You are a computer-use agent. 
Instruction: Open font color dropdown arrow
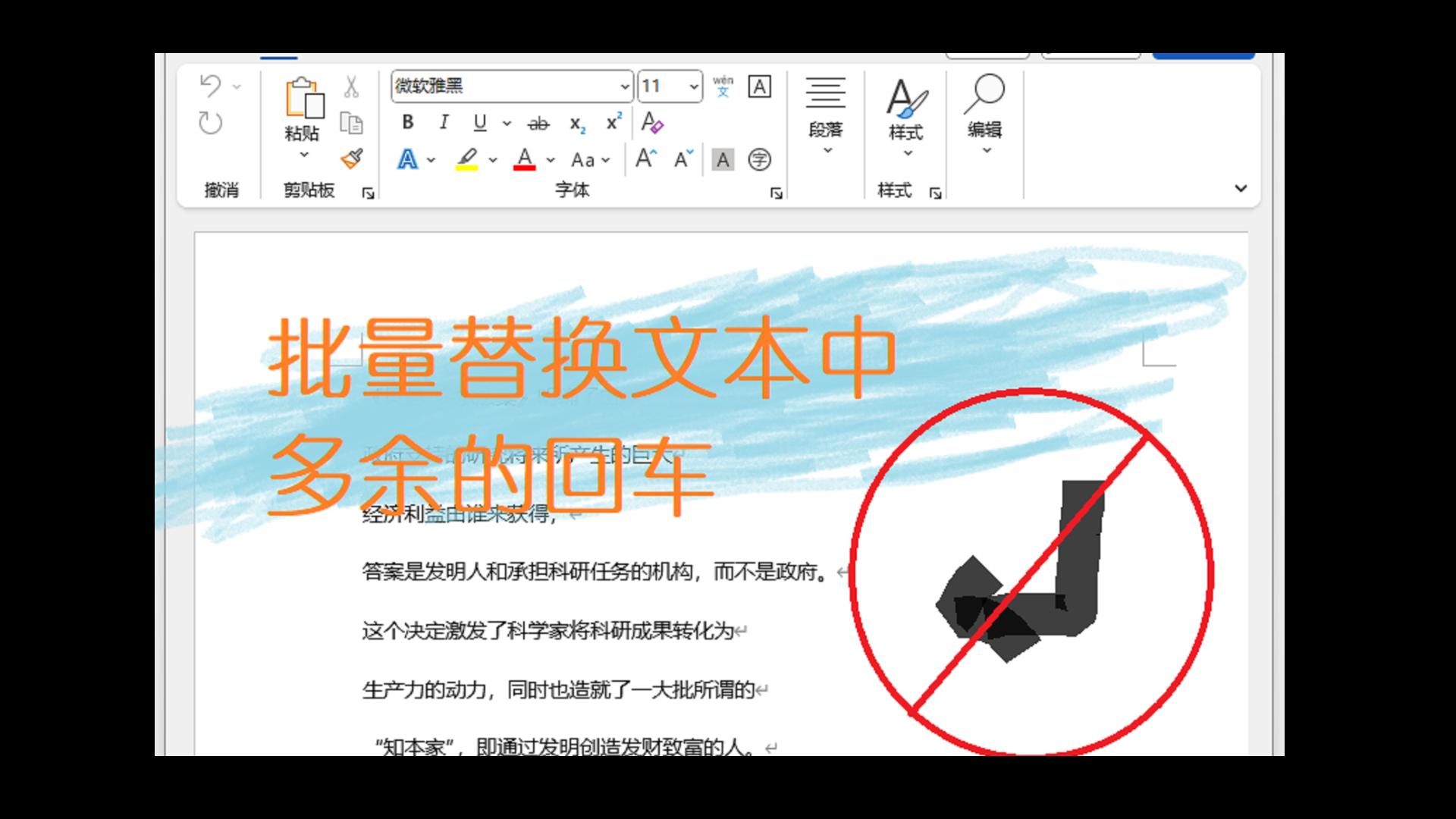[x=551, y=160]
